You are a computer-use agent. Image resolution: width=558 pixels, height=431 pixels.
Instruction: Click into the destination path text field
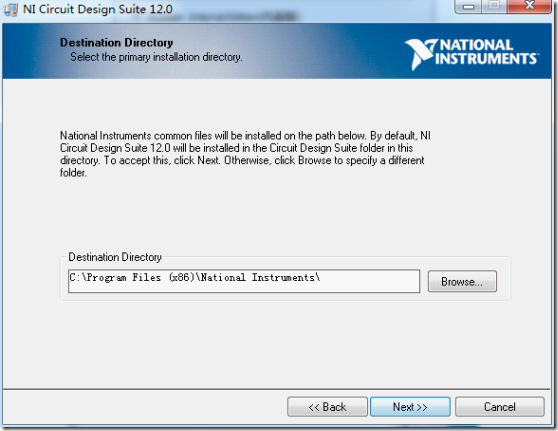click(x=244, y=281)
